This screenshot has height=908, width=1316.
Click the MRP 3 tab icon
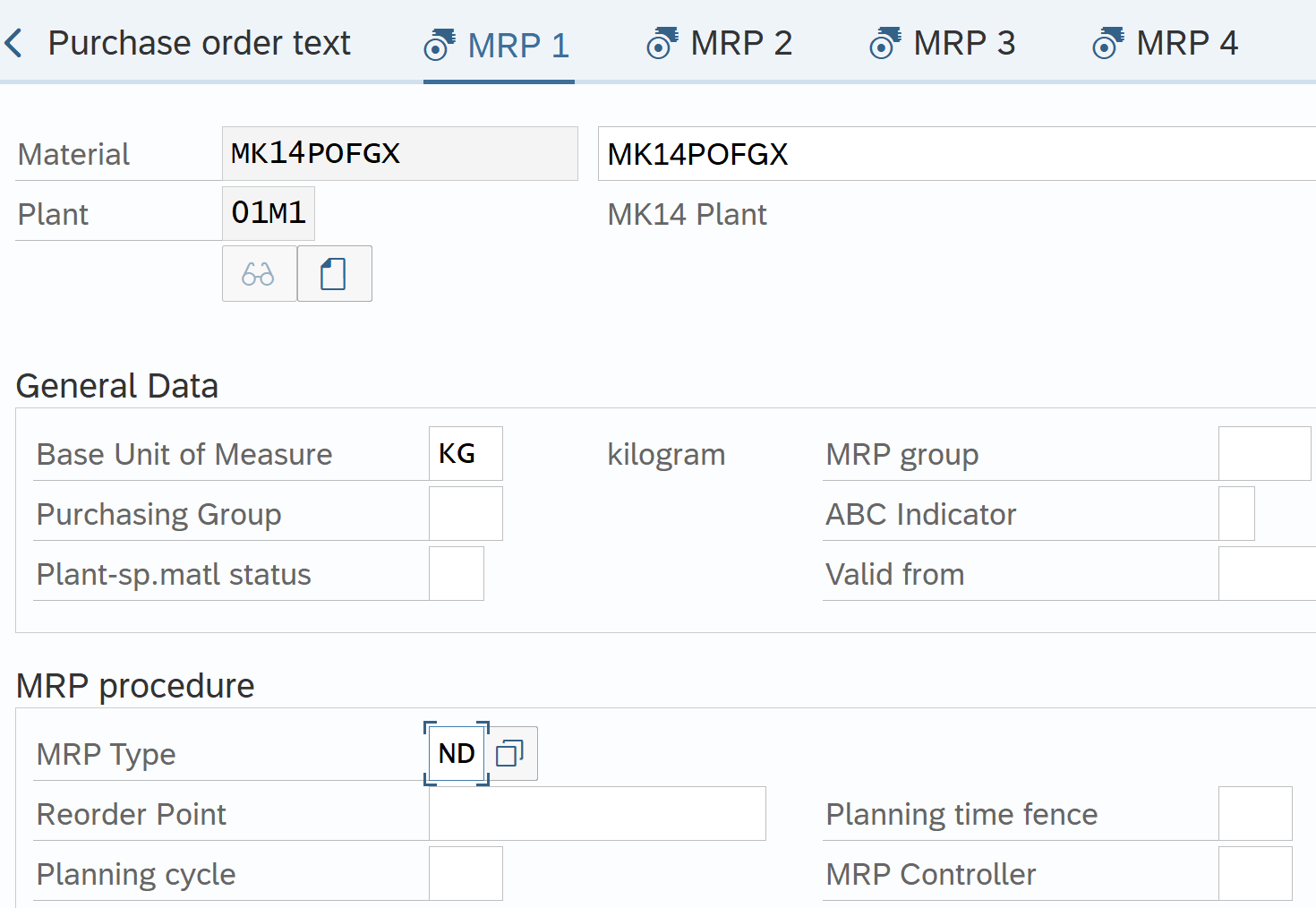(884, 43)
